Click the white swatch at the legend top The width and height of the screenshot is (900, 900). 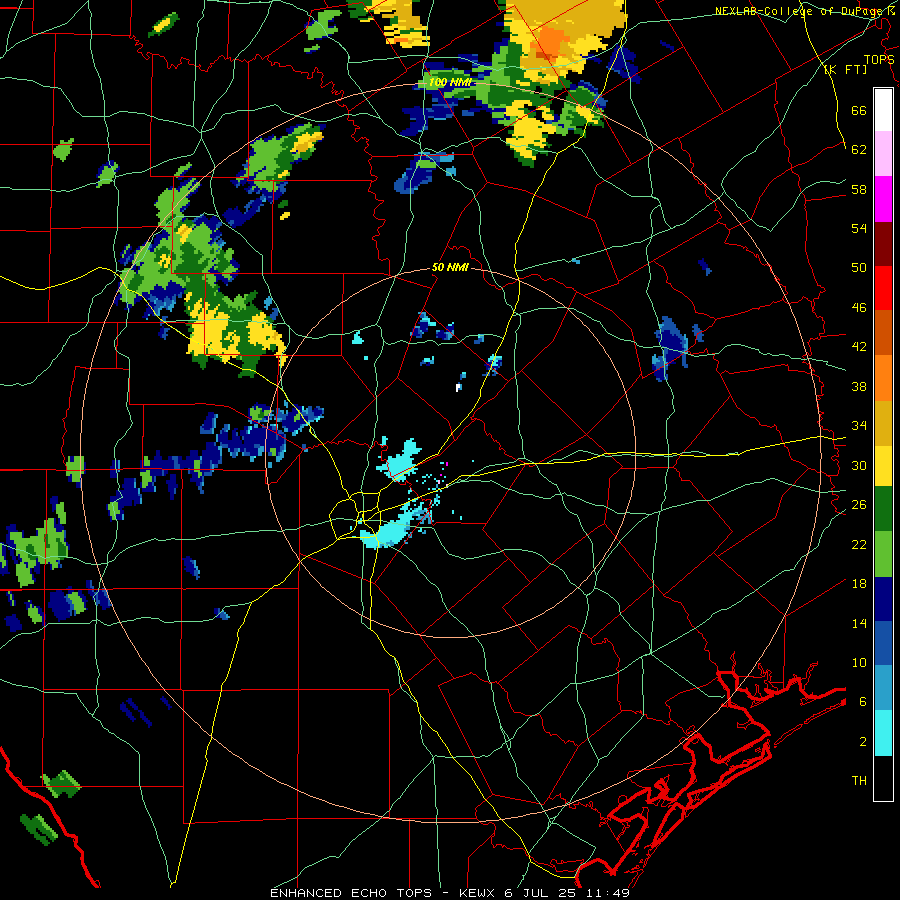click(x=883, y=110)
